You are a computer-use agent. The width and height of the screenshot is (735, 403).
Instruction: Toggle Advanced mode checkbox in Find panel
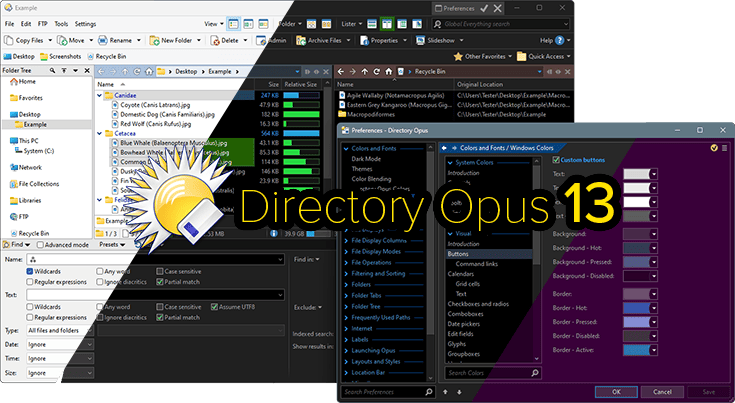click(x=40, y=245)
